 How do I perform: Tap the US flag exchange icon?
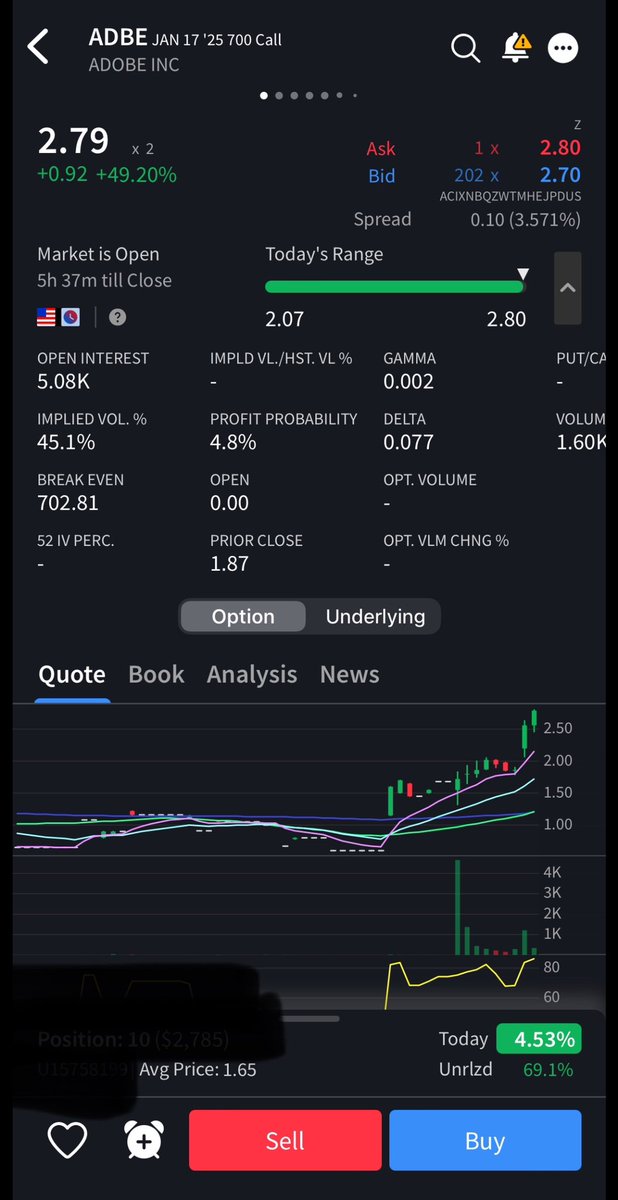click(x=46, y=317)
